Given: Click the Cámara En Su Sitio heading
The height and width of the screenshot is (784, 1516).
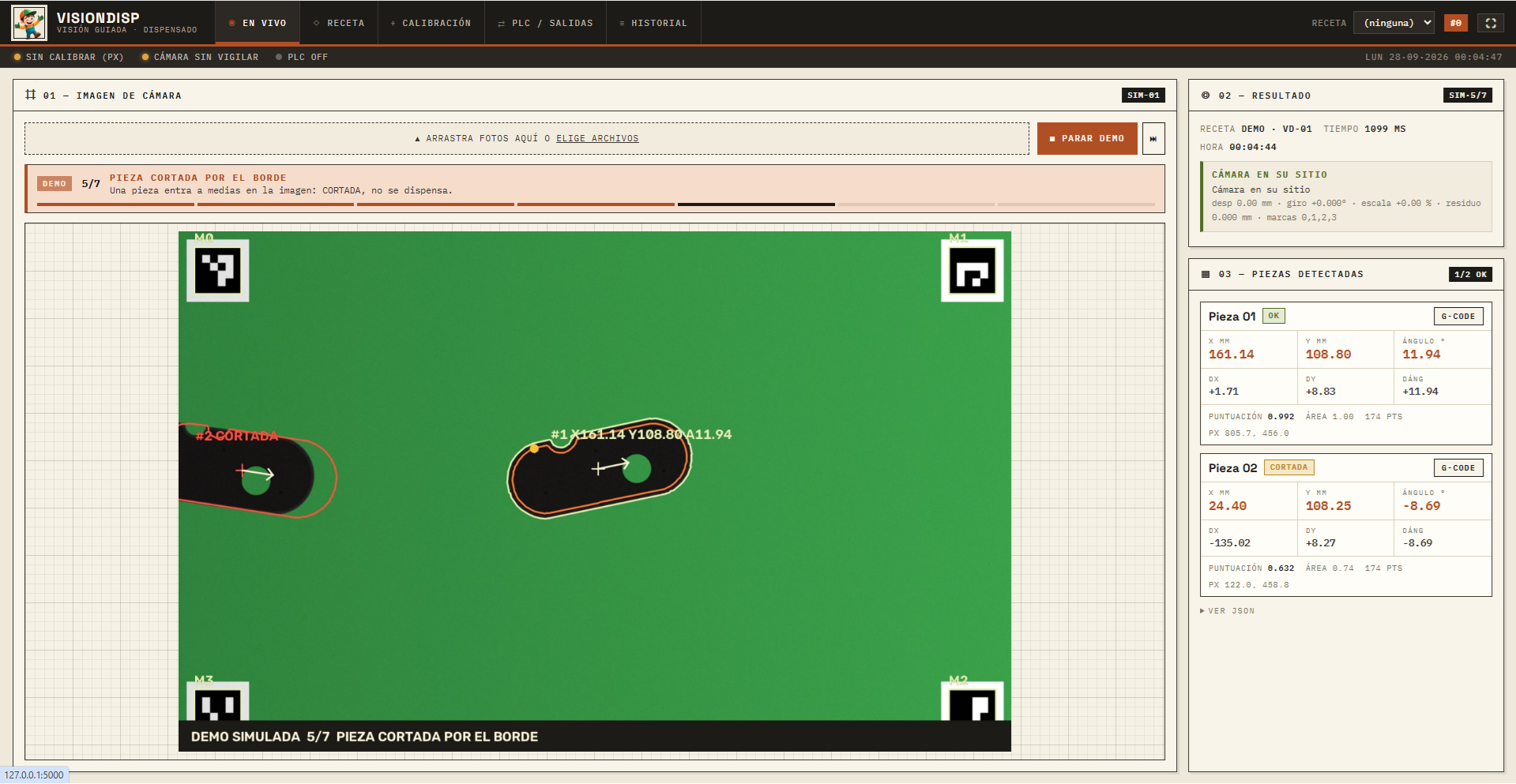Looking at the screenshot, I should (1270, 174).
